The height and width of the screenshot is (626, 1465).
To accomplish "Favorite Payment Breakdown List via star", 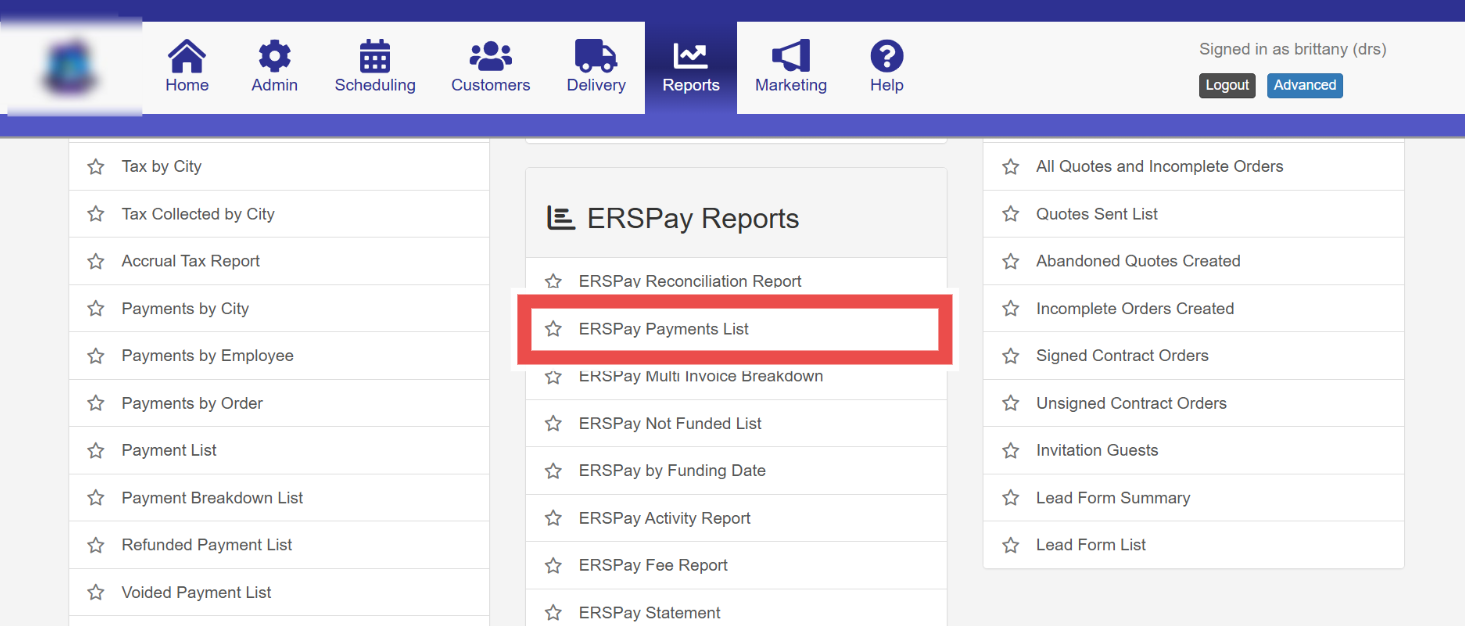I will click(x=96, y=498).
